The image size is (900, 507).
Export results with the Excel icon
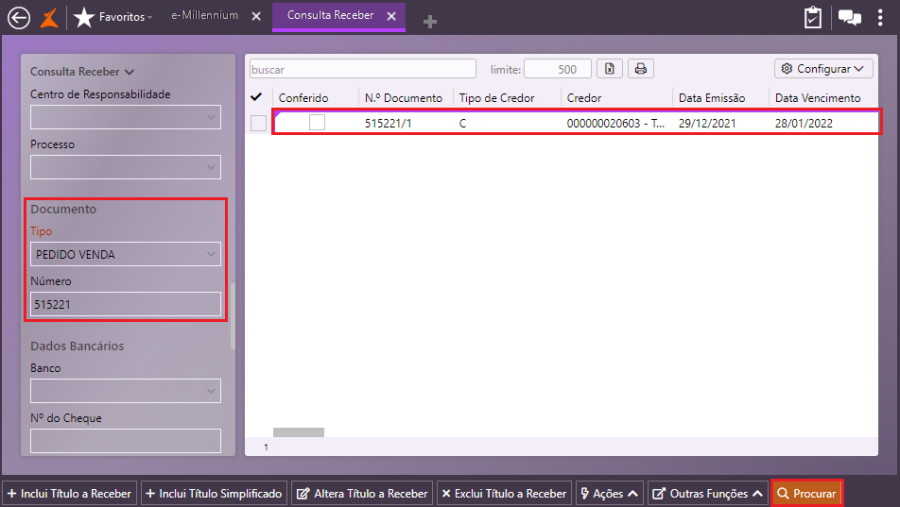[x=610, y=69]
